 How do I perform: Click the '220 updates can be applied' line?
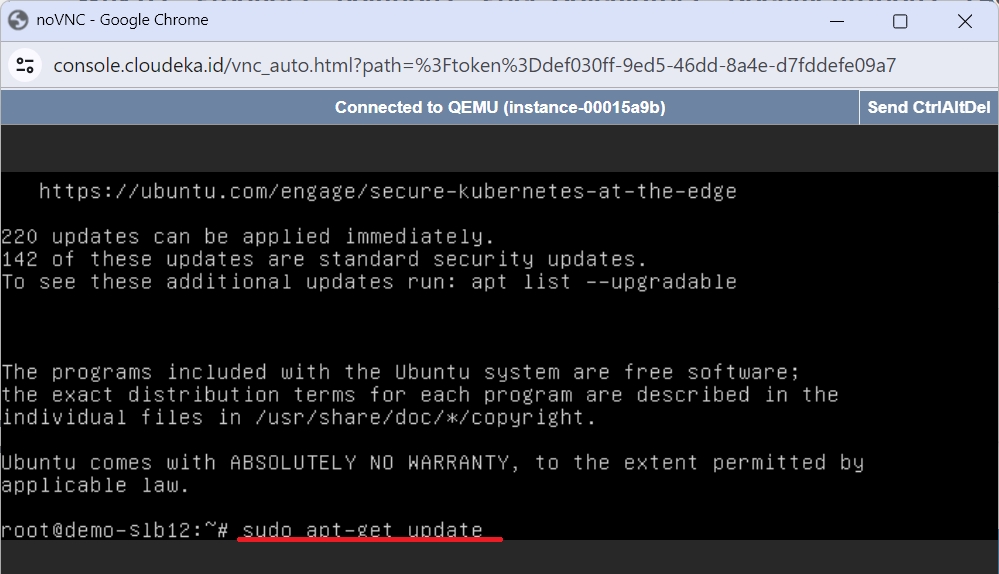pos(248,236)
